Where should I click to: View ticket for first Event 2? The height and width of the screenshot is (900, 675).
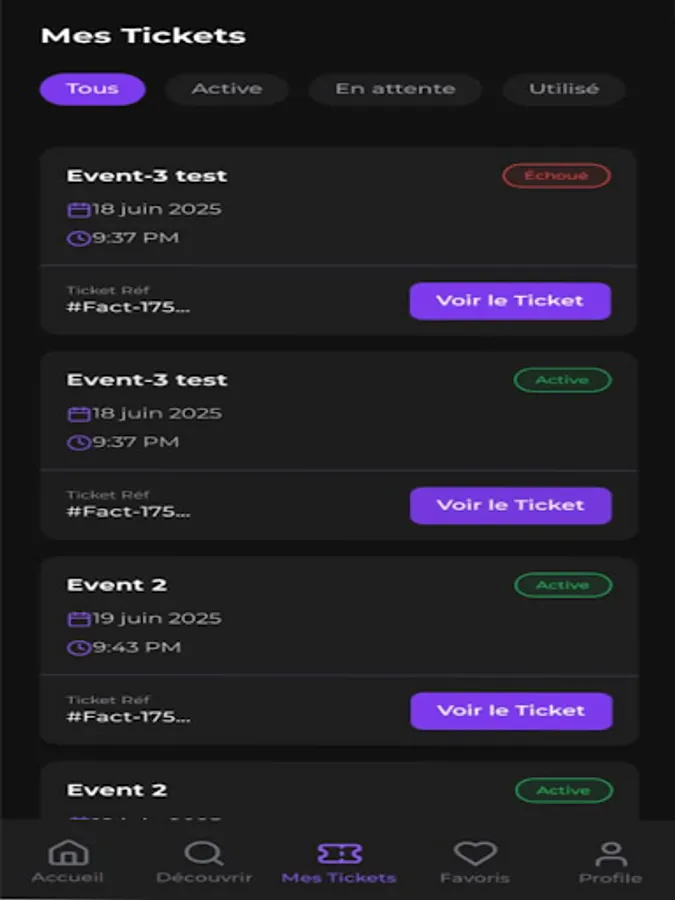pyautogui.click(x=511, y=711)
